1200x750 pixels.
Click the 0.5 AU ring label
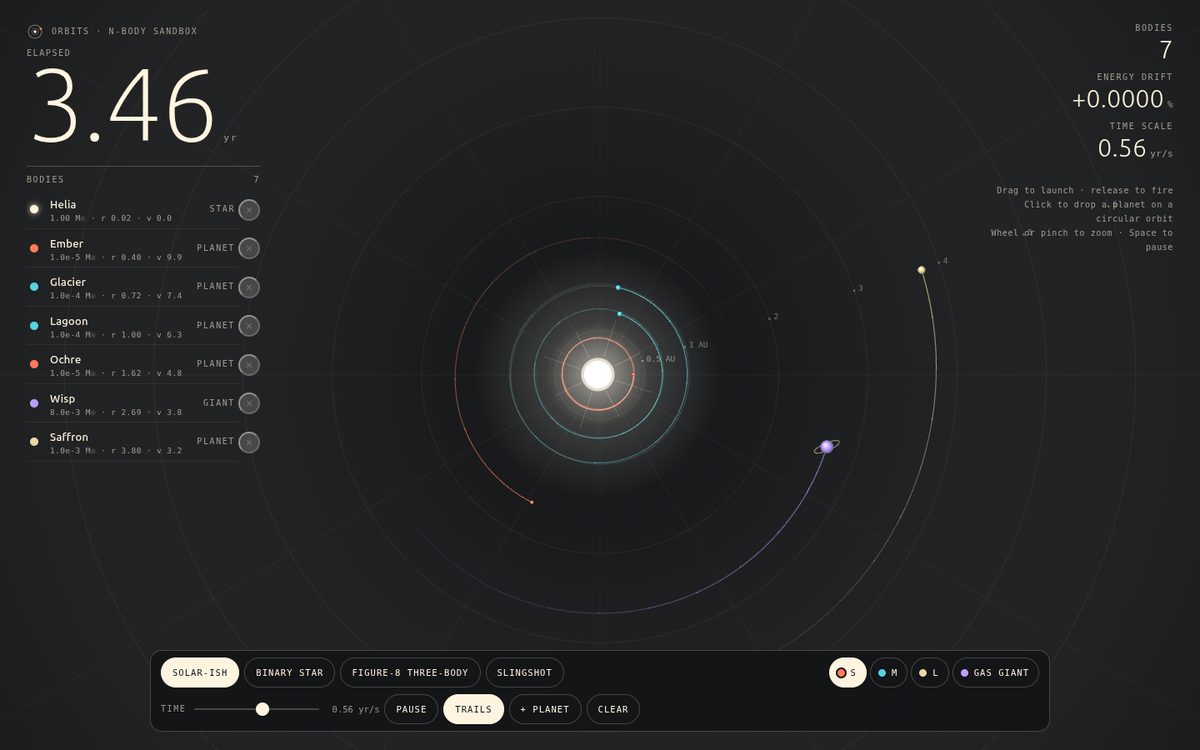(x=660, y=359)
